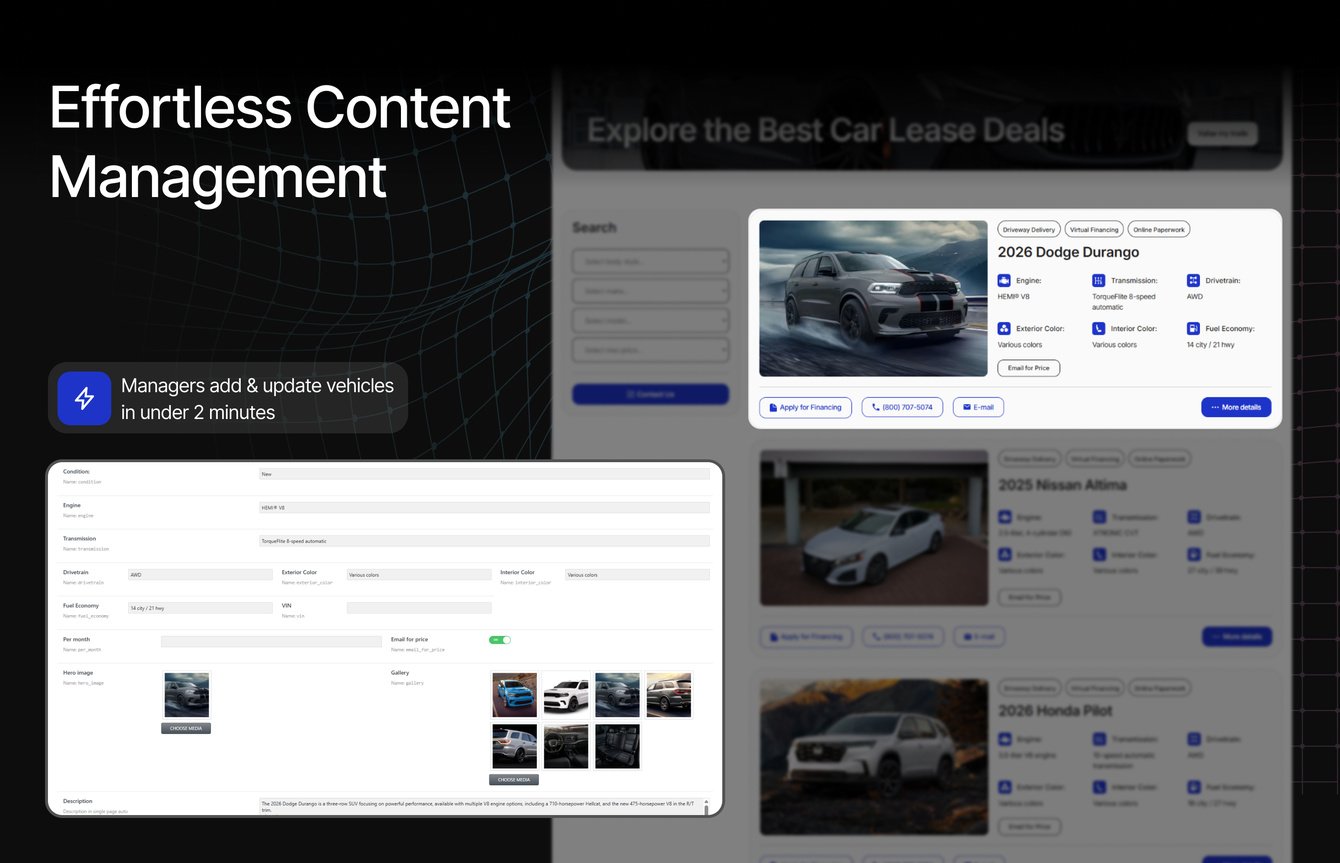Screen dimensions: 1340x863
Task: Click the Virtual Financing tag on the Durango card
Action: (1094, 230)
